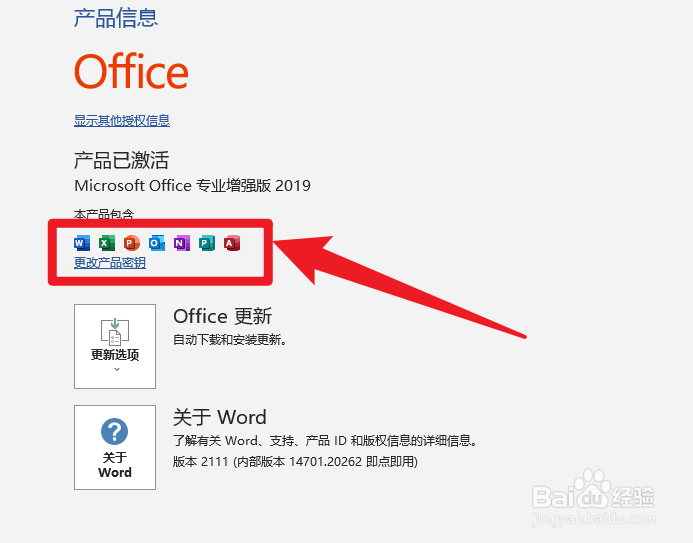Click the OneNote app icon
693x543 pixels.
point(182,243)
